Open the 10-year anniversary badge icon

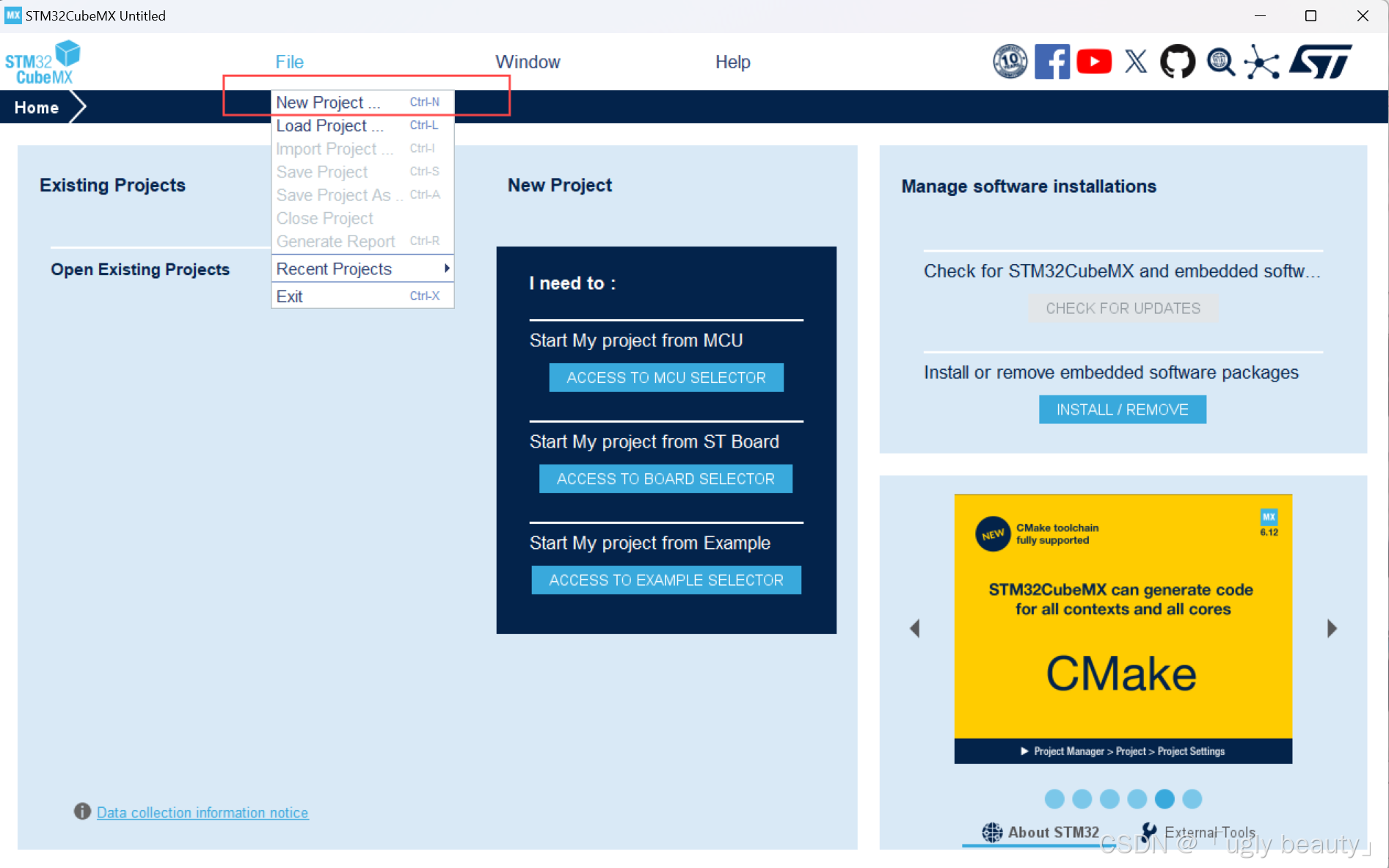click(1010, 62)
